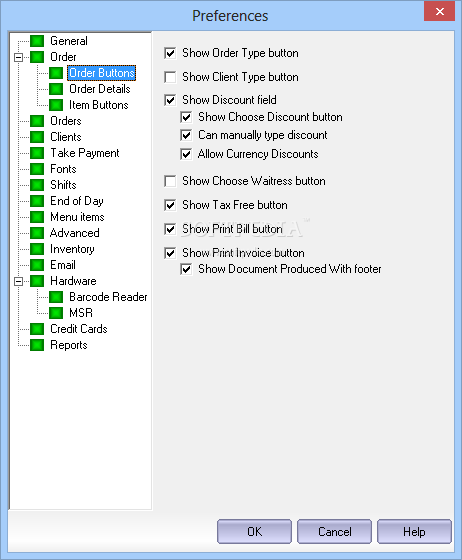
Task: Click the green icon beside Hardware
Action: point(37,281)
